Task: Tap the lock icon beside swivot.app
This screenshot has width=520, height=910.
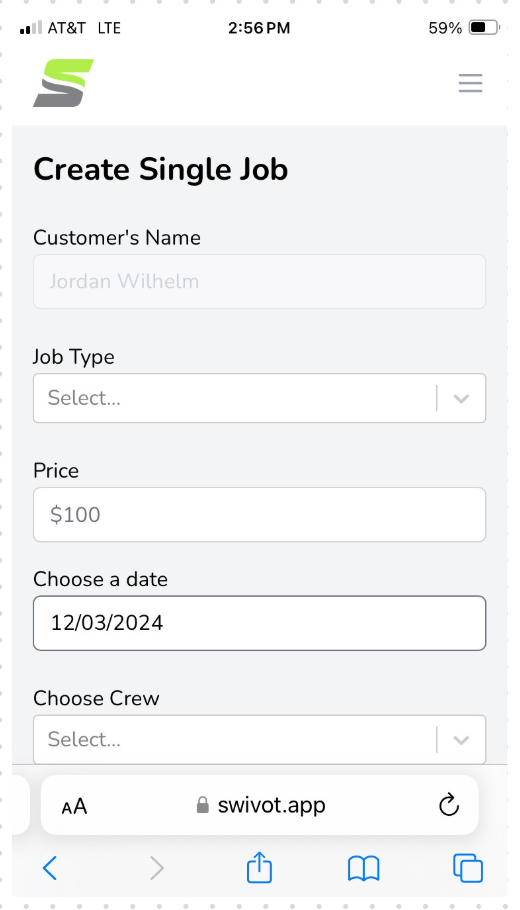Action: click(203, 805)
